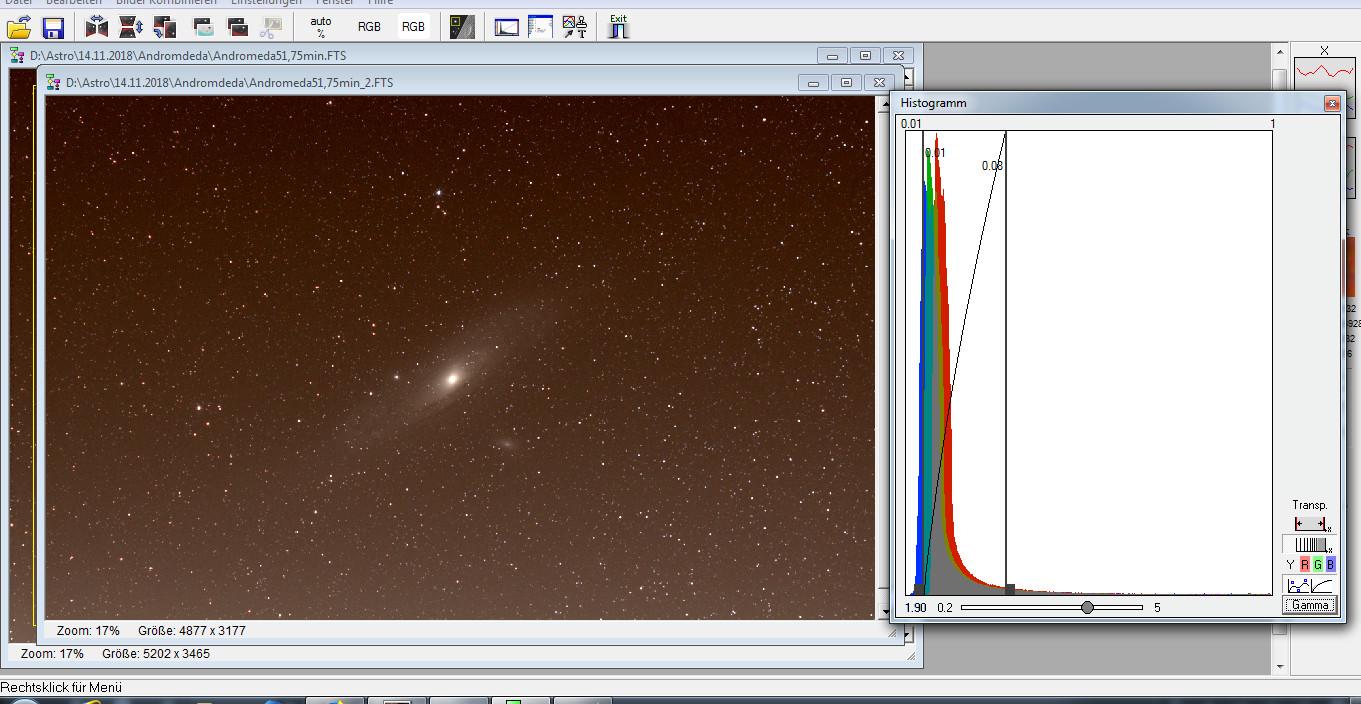This screenshot has width=1361, height=704.
Task: Click the first RGB toolbar button
Action: [x=369, y=27]
